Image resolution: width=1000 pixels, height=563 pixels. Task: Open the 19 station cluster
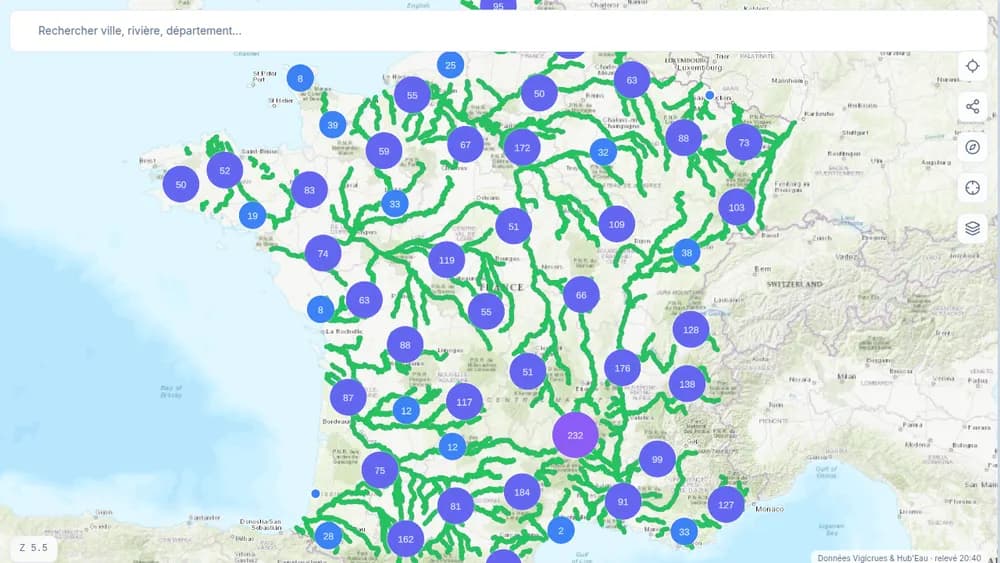253,216
